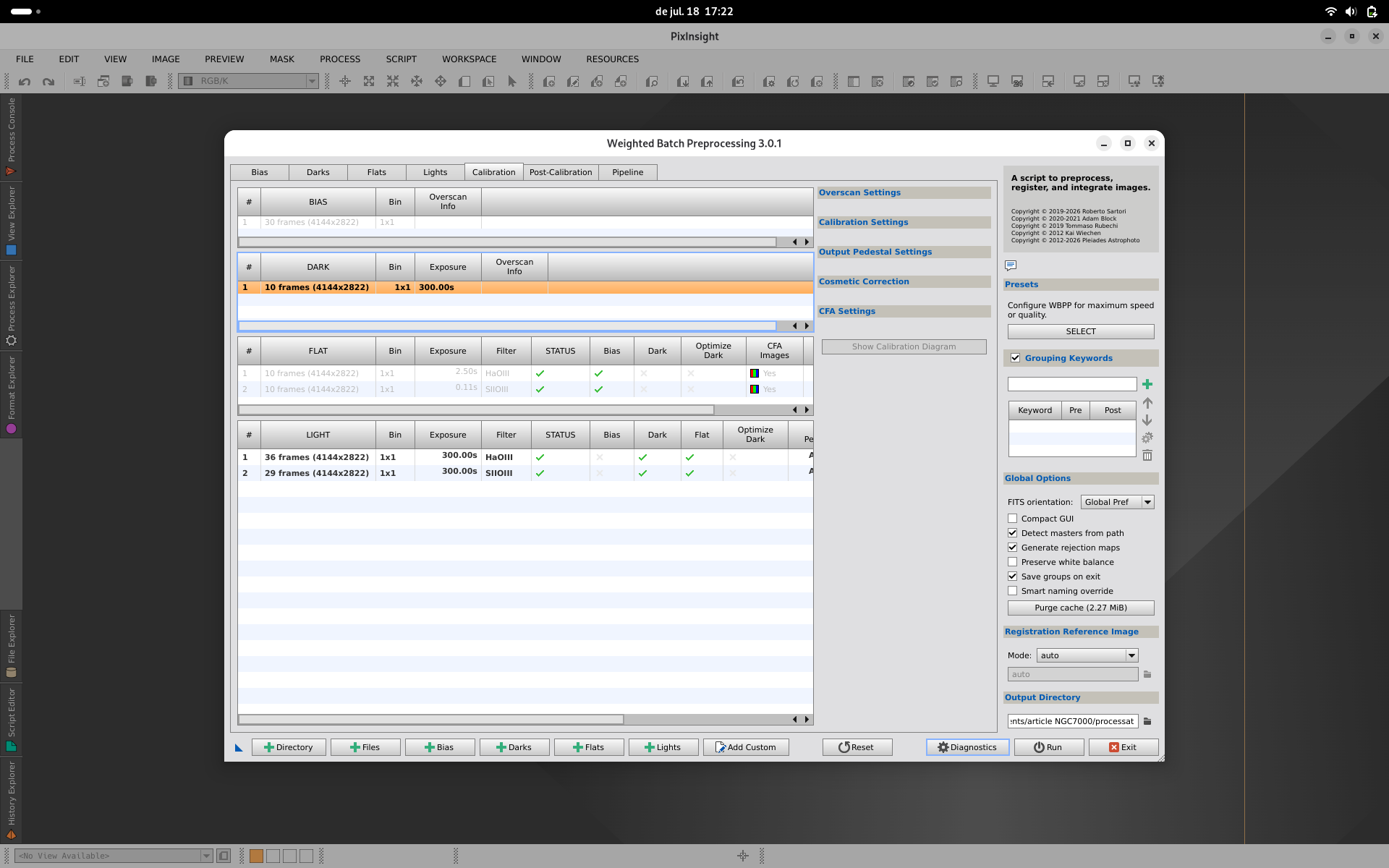Open system volume control

point(1351,12)
